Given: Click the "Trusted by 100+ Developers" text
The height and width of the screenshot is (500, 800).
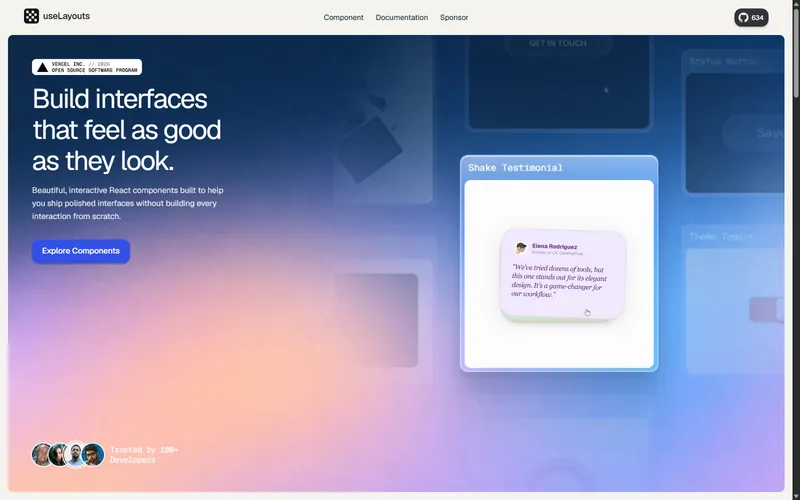Looking at the screenshot, I should (144, 455).
